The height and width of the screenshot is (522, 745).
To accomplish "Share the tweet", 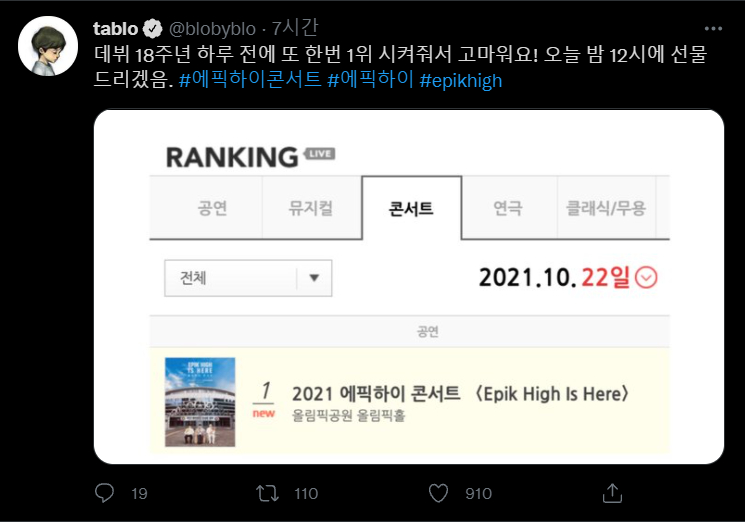I will click(x=613, y=493).
